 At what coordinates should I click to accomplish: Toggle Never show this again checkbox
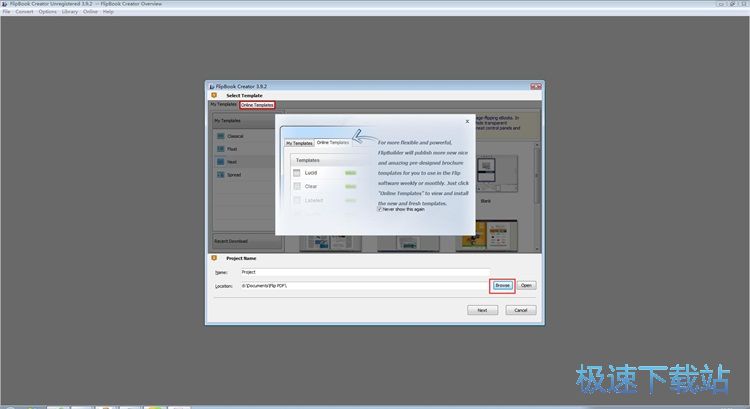(380, 210)
